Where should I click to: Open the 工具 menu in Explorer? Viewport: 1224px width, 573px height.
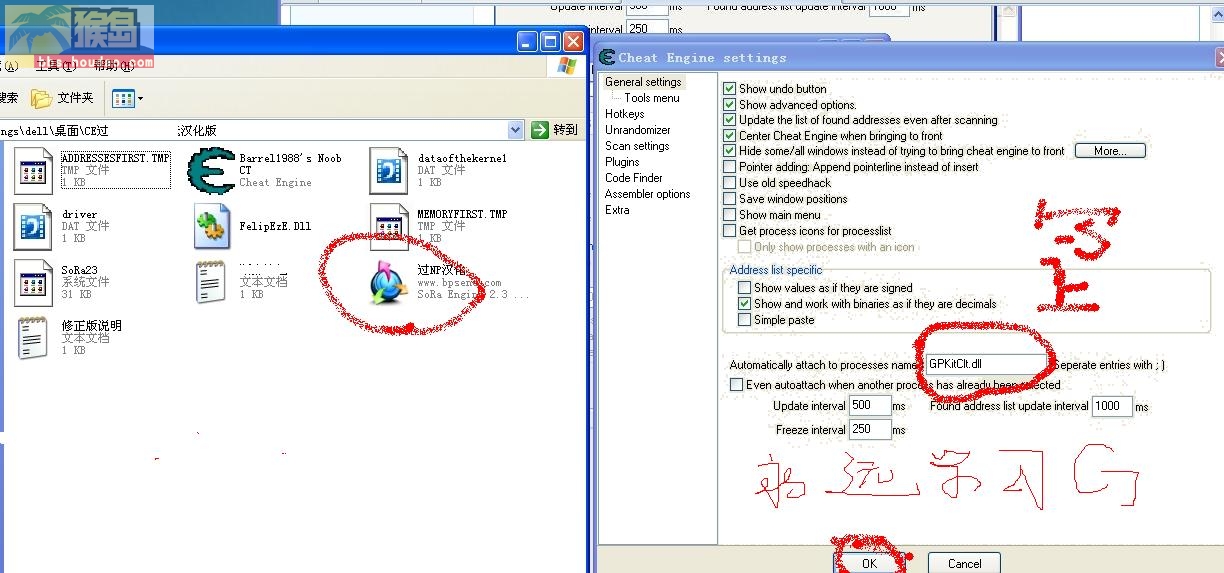[55, 66]
